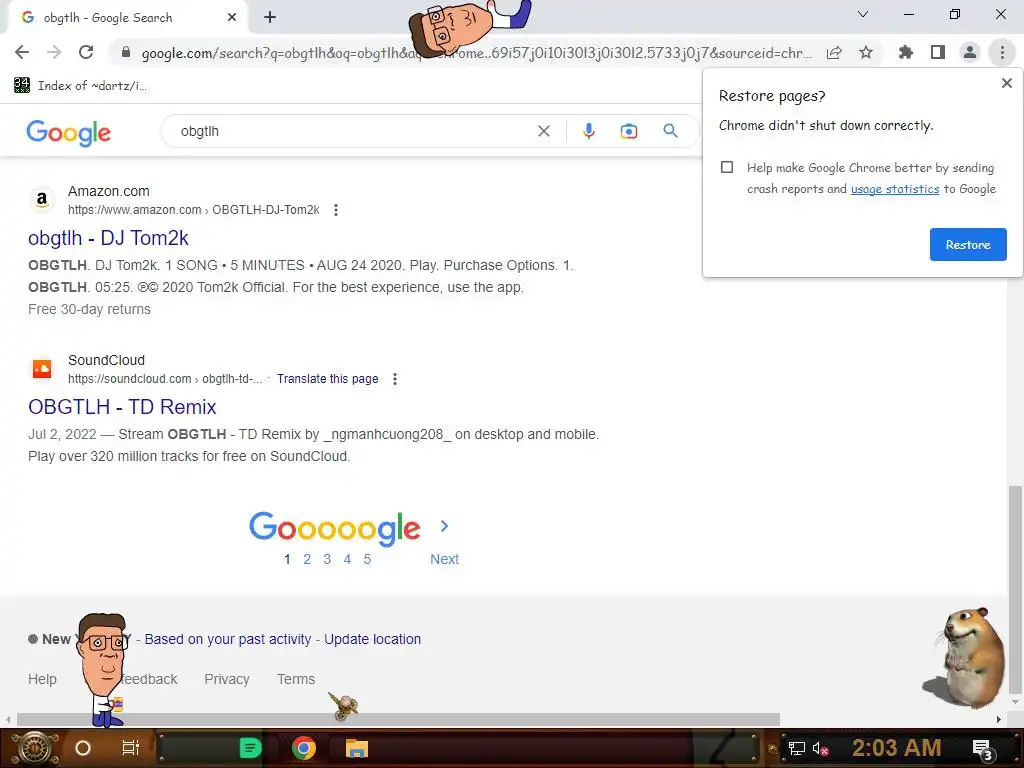Go to results page 4
1024x768 pixels.
(x=347, y=559)
